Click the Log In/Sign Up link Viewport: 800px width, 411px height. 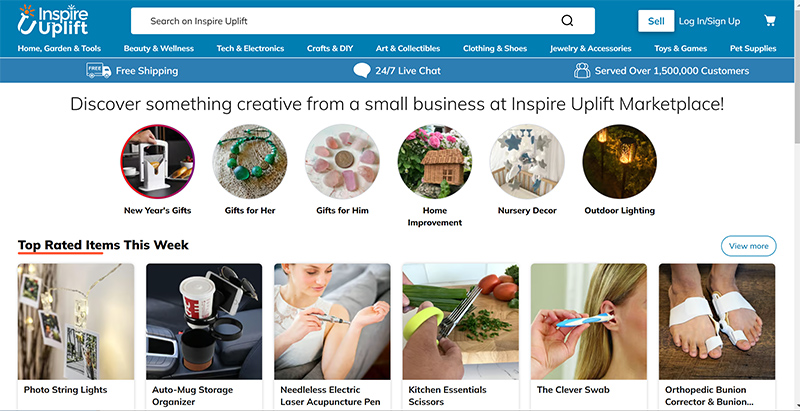coord(709,21)
